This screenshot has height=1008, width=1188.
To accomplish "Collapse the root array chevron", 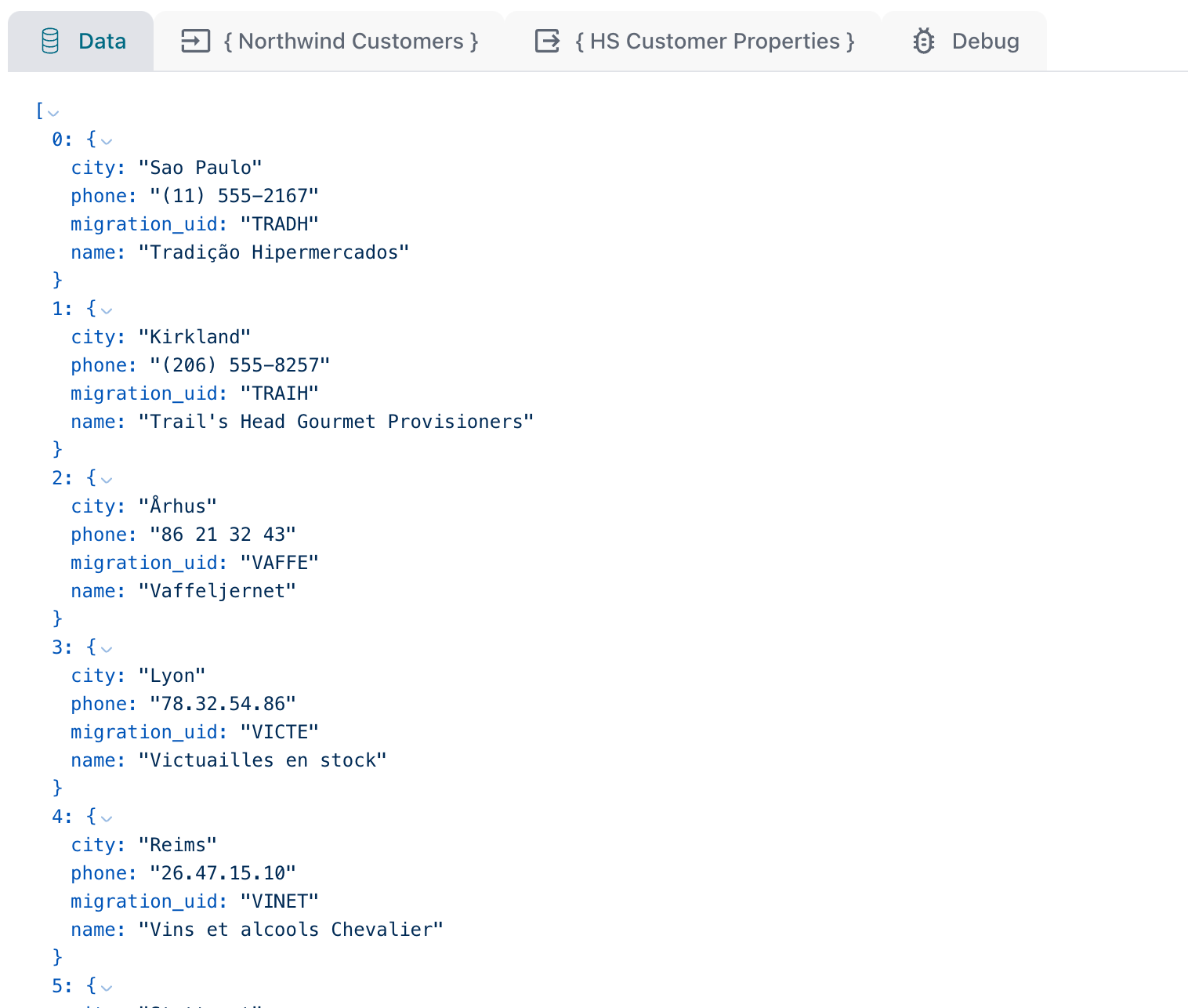I will pyautogui.click(x=53, y=114).
